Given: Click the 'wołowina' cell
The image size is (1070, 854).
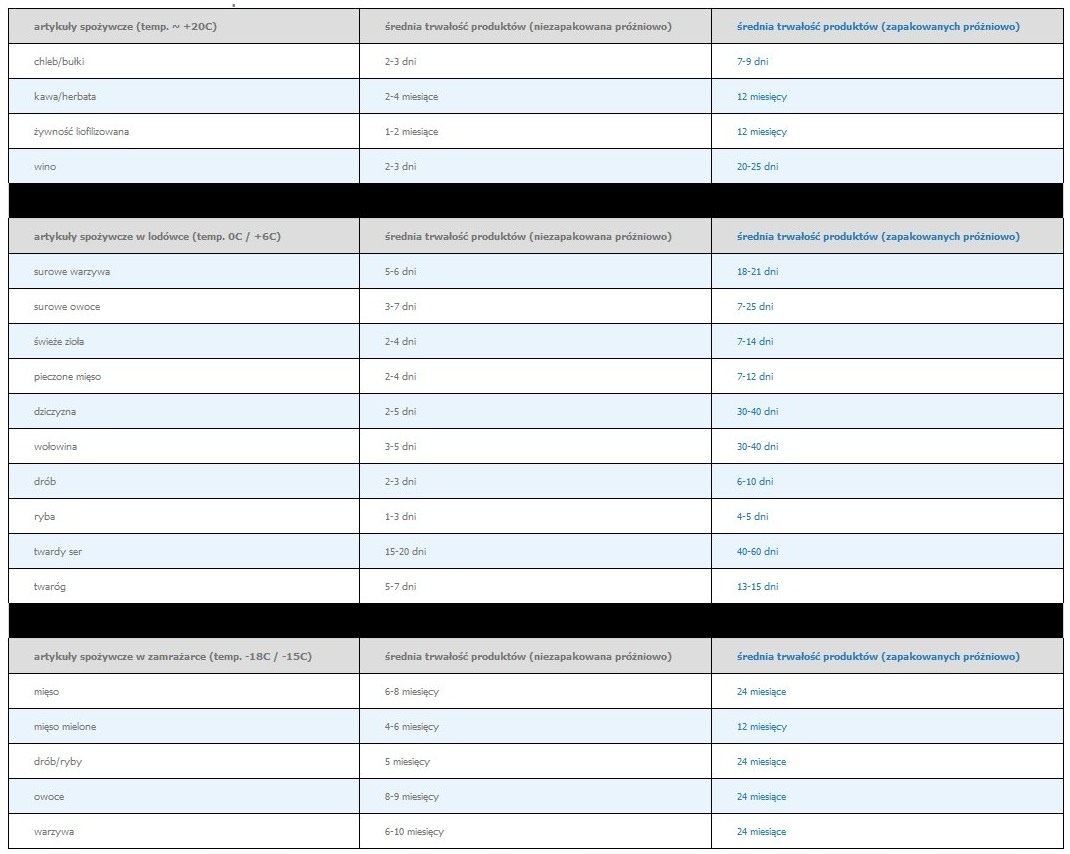Looking at the screenshot, I should coord(184,446).
